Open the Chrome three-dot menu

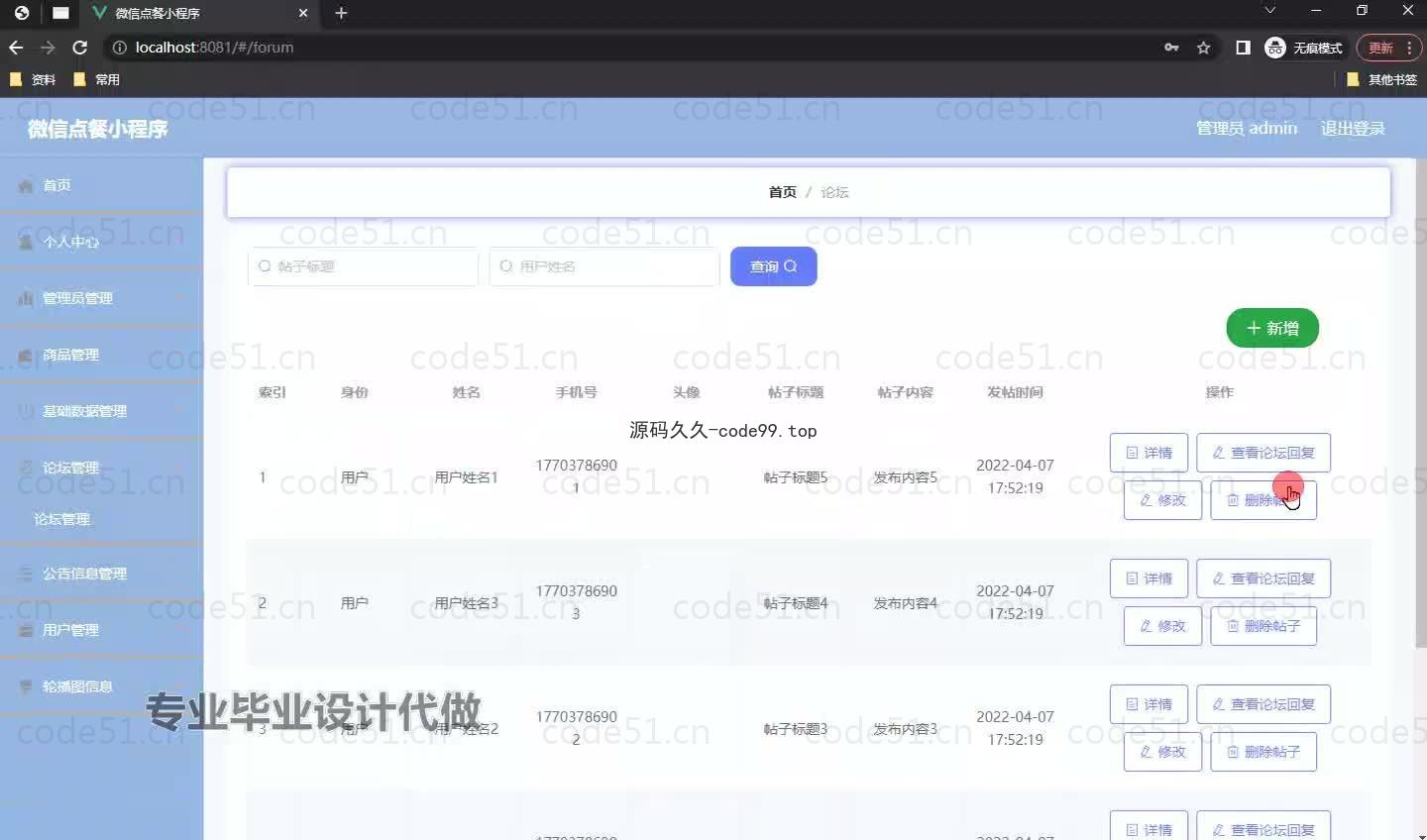pos(1409,48)
